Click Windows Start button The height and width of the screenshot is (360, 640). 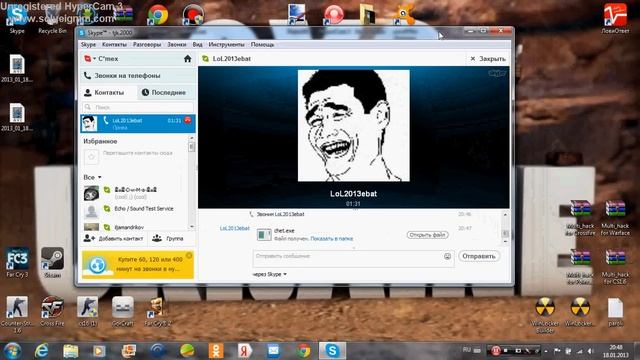point(13,351)
